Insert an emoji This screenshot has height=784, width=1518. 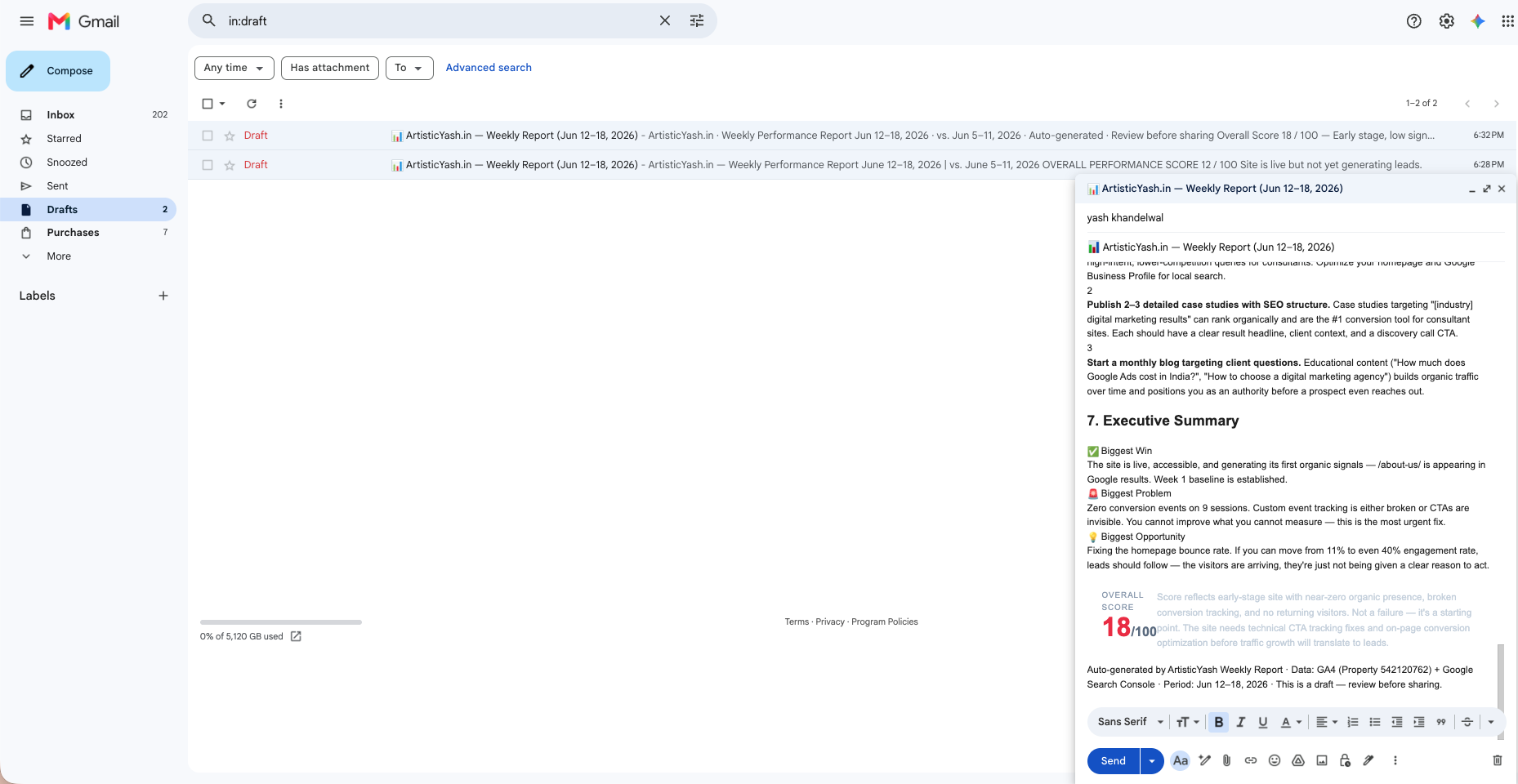pos(1275,760)
